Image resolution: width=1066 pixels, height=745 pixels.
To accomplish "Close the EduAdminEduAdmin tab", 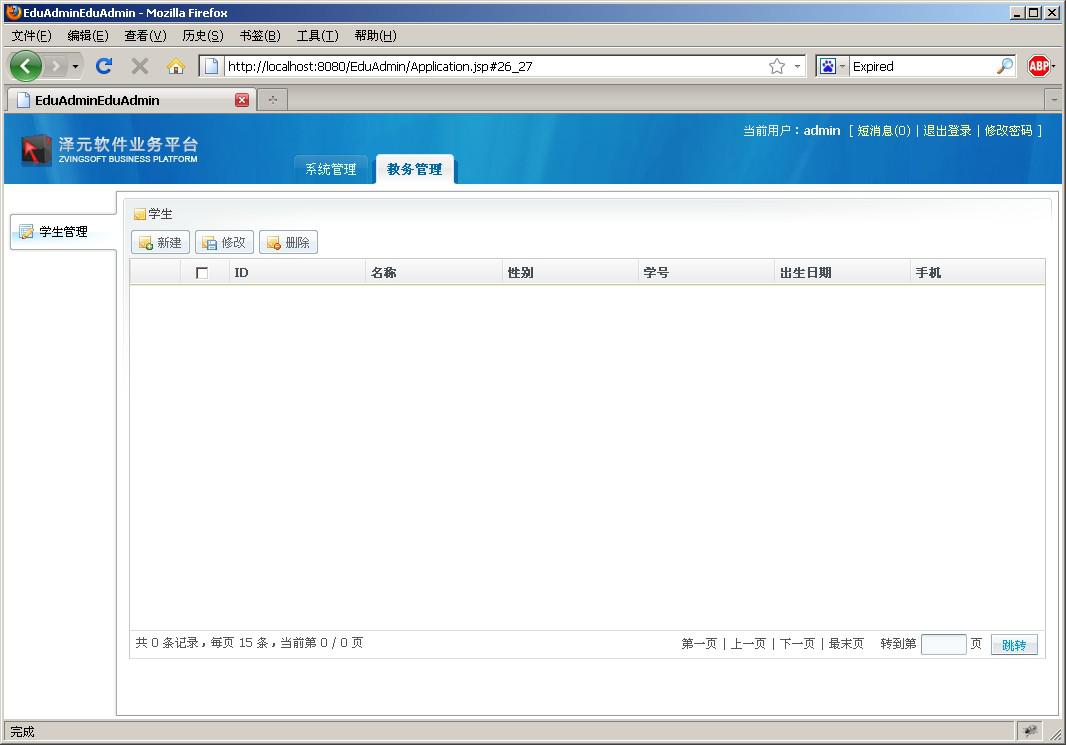I will coord(242,100).
